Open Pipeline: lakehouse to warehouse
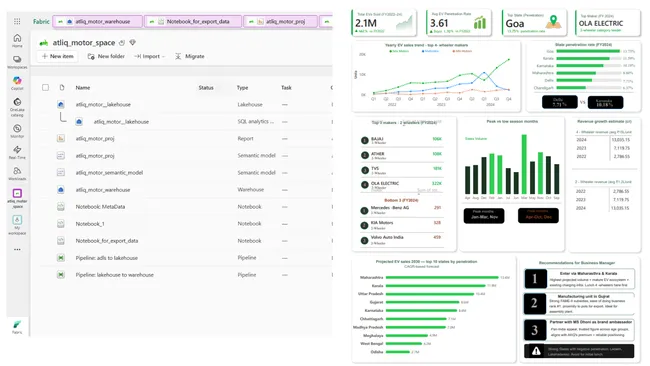Screen dimensions: 650x366 114,275
